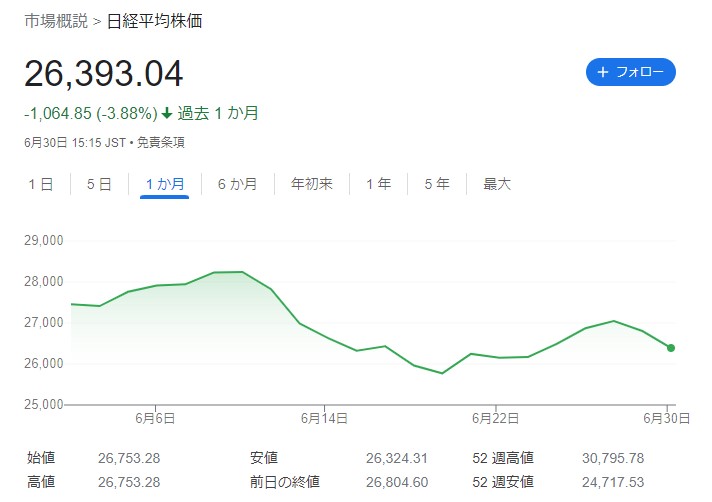Click the 52 週高値 value 30,795.78

coord(613,458)
